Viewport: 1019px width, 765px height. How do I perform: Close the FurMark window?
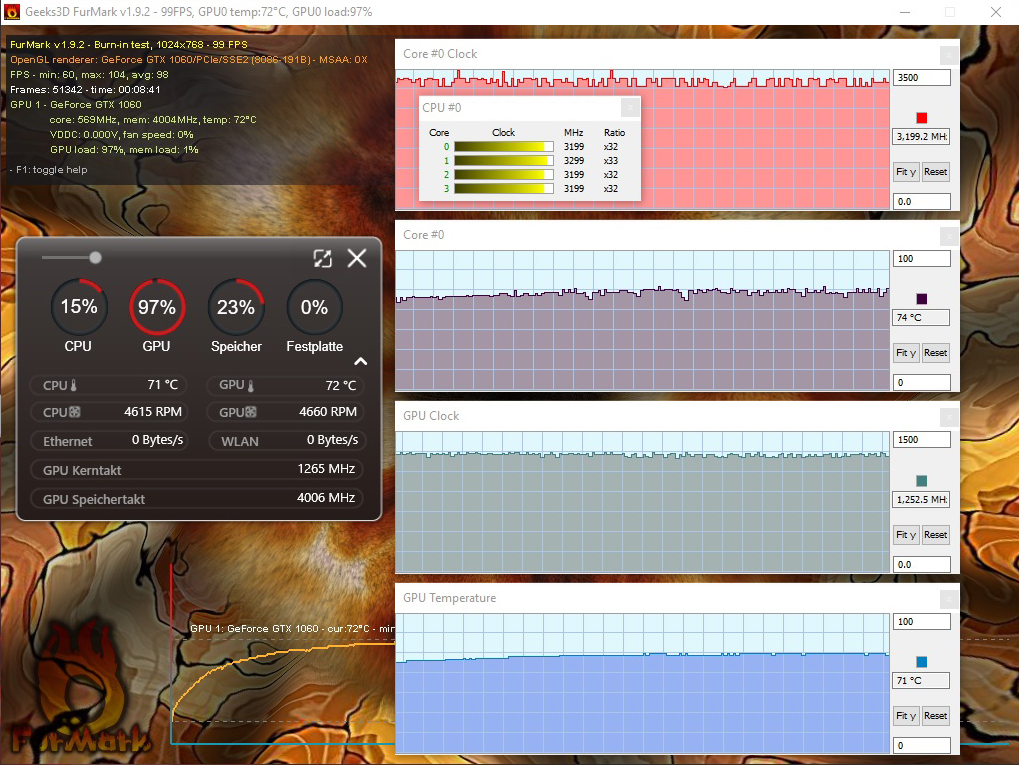(x=996, y=12)
